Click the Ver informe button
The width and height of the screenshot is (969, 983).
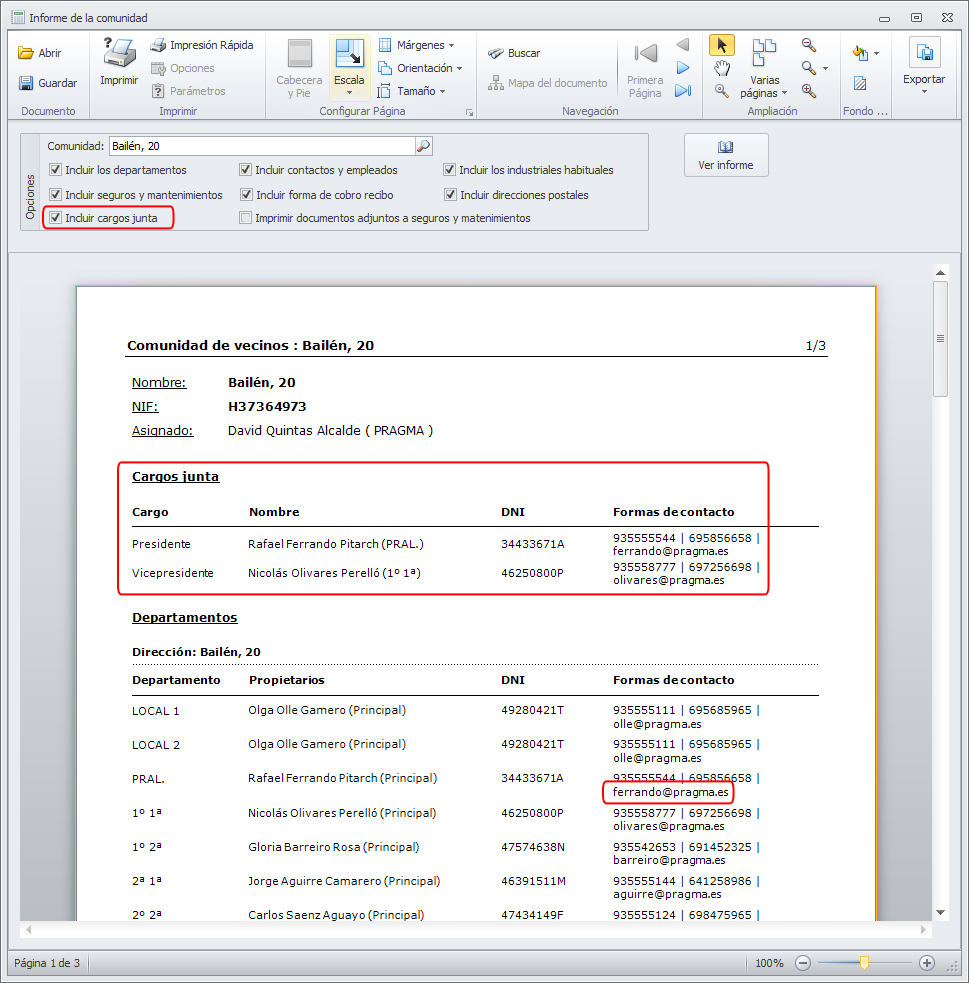click(726, 155)
